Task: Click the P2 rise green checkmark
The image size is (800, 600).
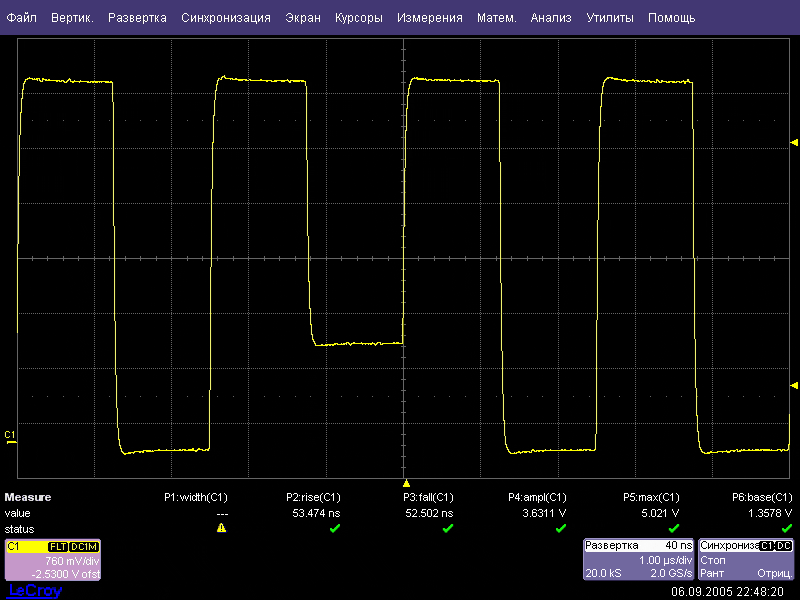Action: pos(334,528)
